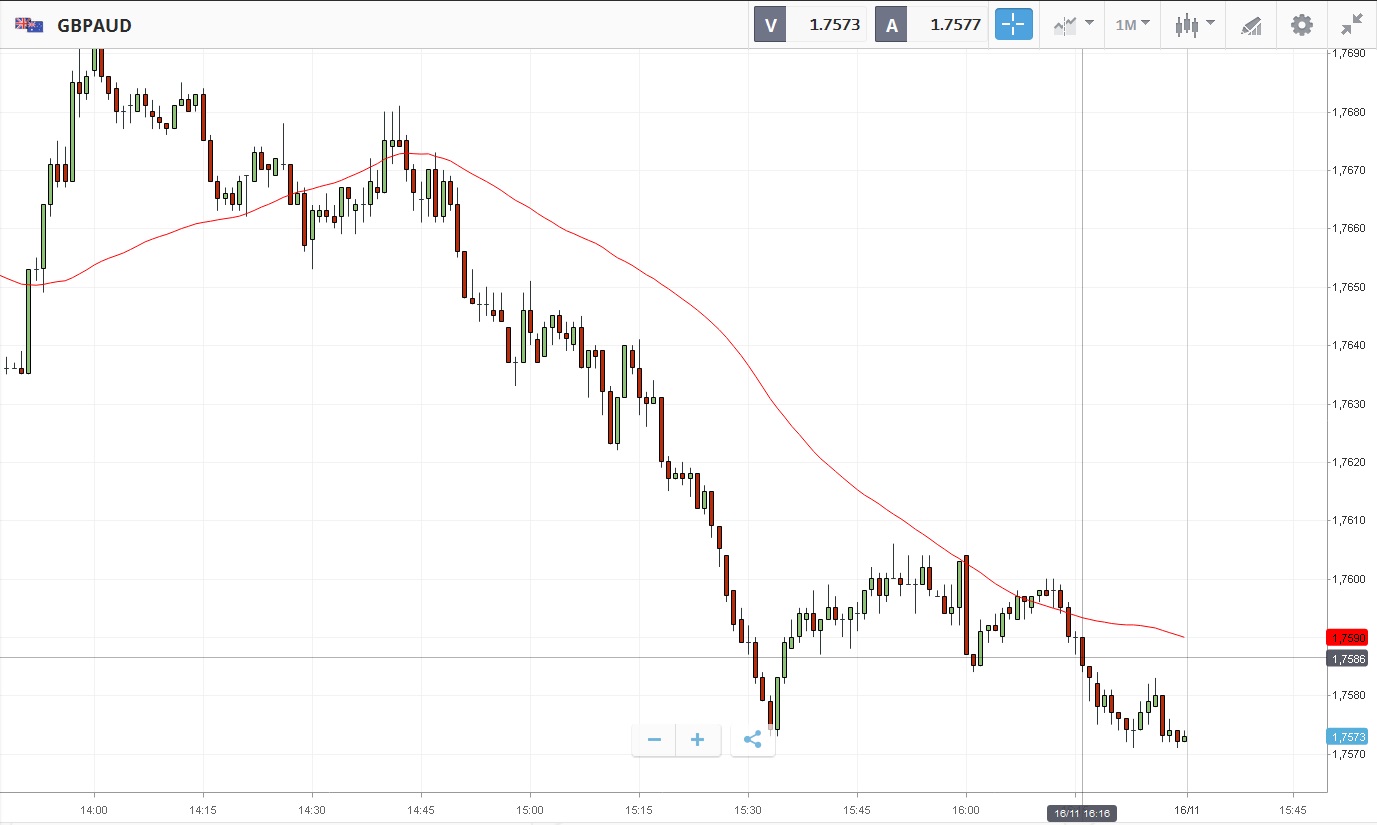Click the GBPAUD instrument name

click(x=94, y=25)
